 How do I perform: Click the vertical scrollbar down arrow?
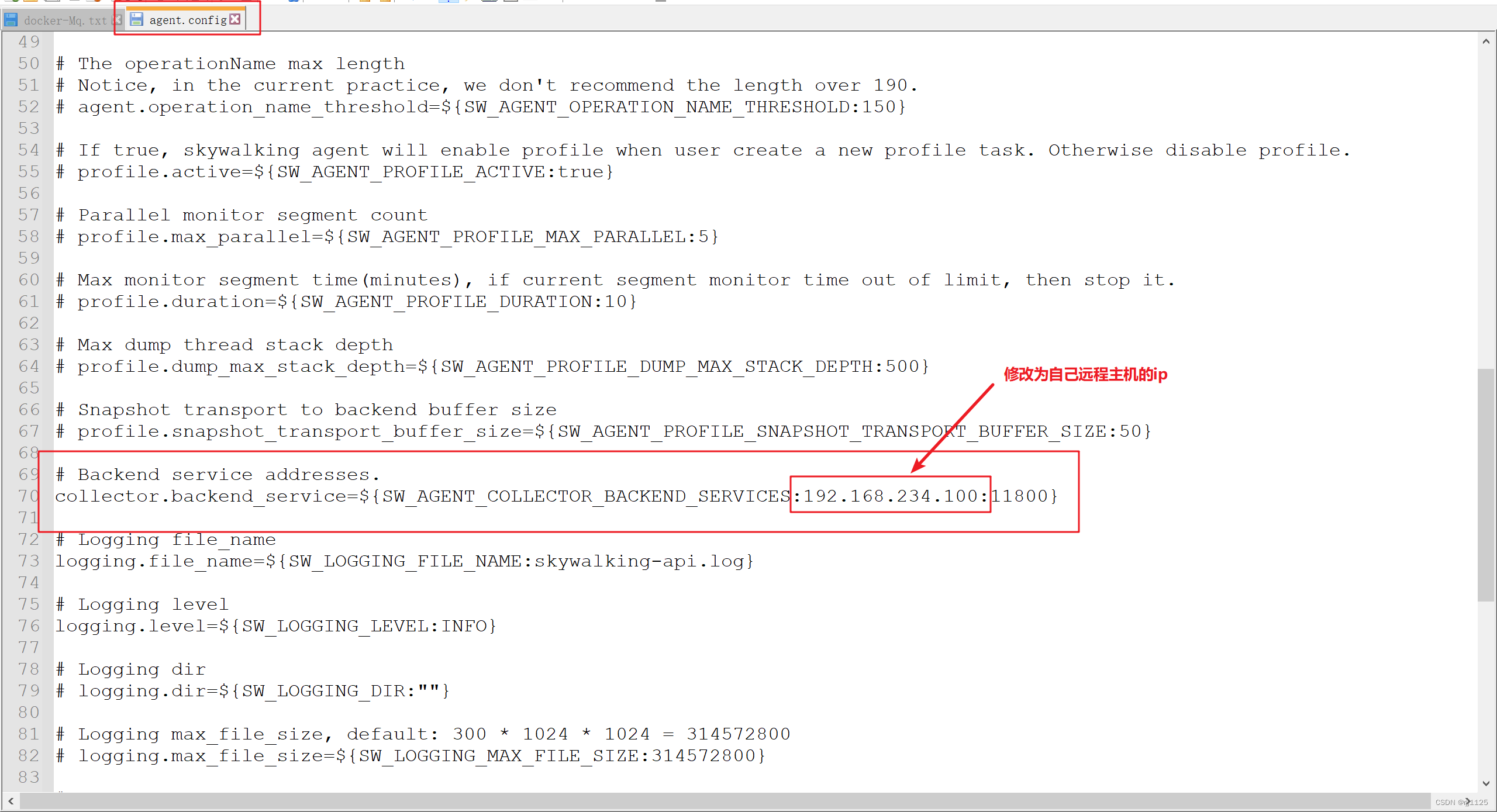(x=1486, y=783)
